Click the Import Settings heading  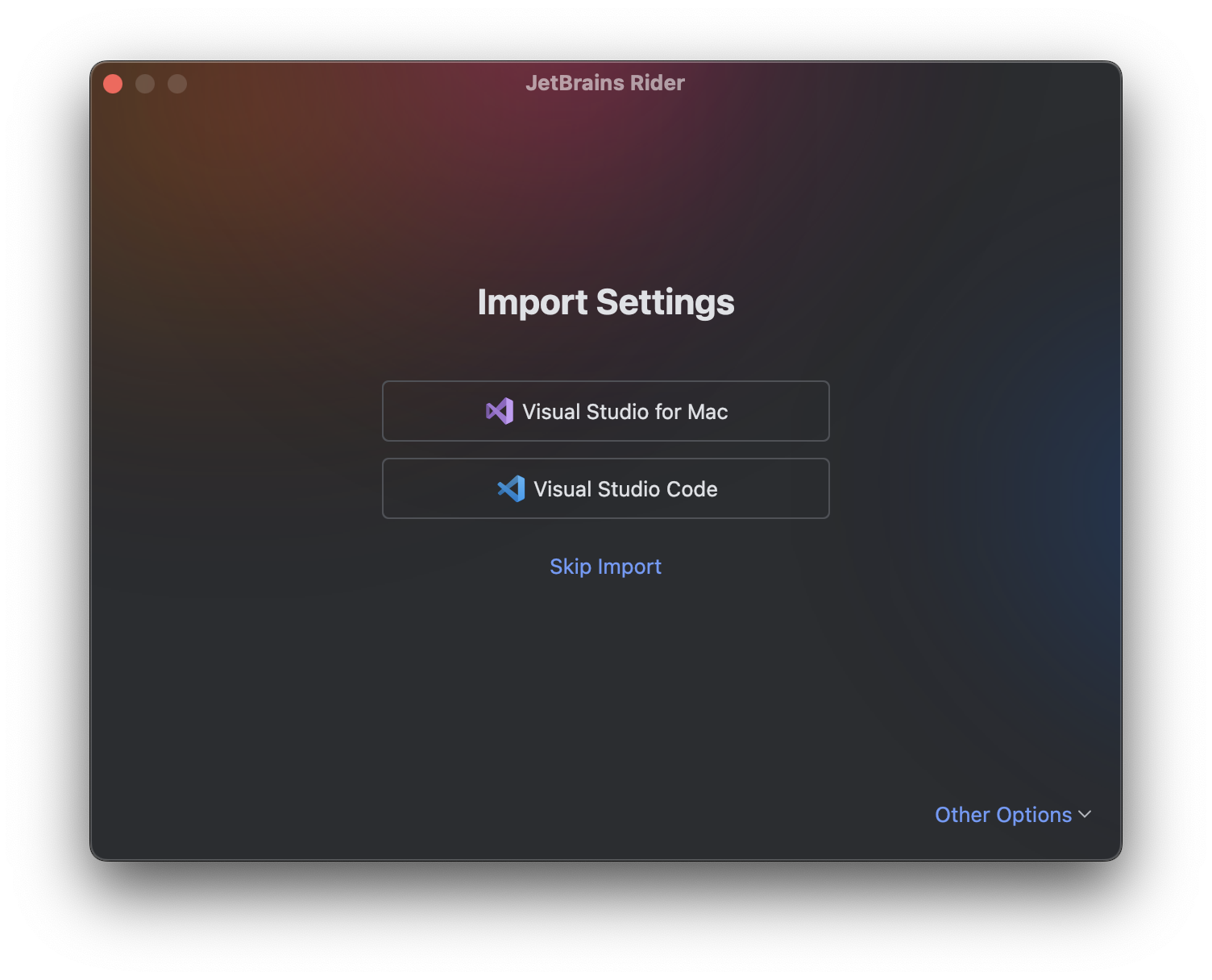pos(605,302)
